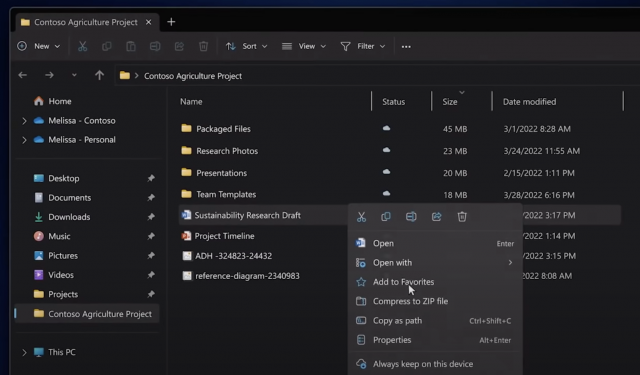Image resolution: width=640 pixels, height=375 pixels.
Task: Click the Copy icon in context menu
Action: (386, 217)
